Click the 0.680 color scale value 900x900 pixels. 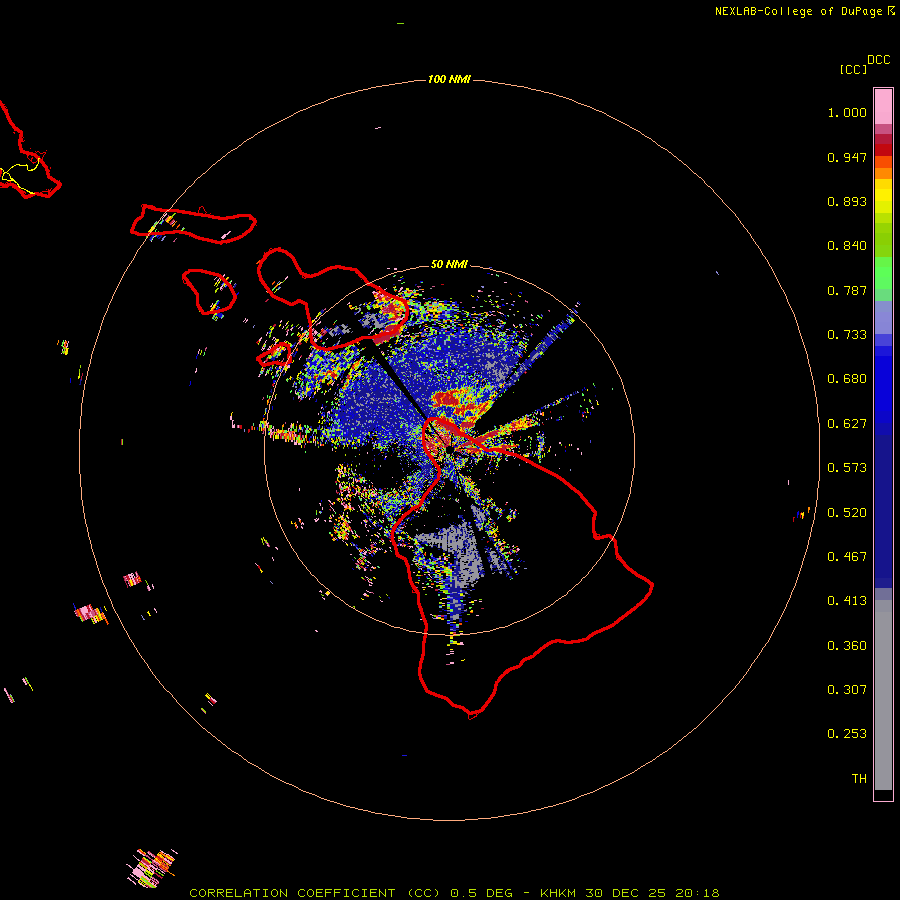[847, 379]
